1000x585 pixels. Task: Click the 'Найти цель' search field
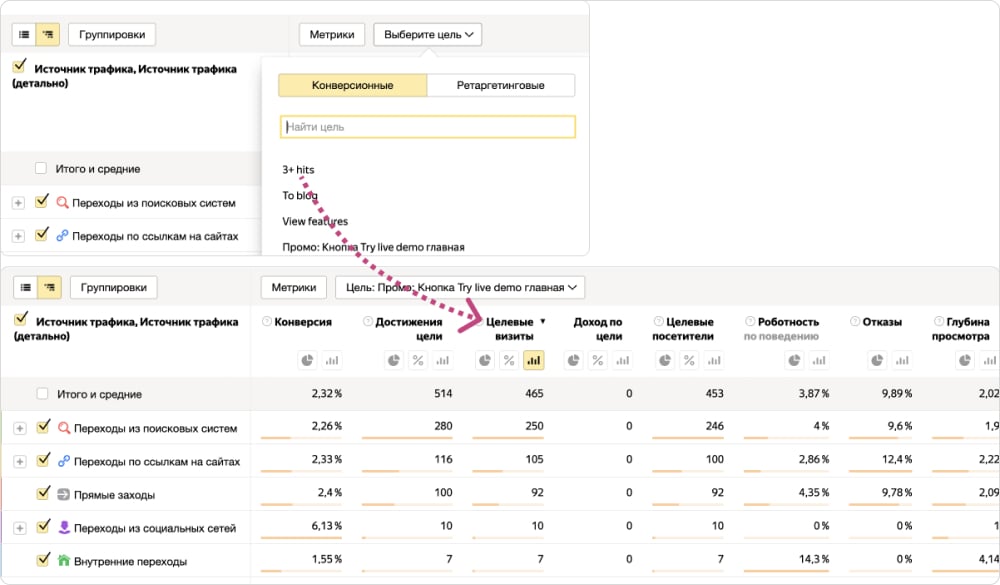427,127
